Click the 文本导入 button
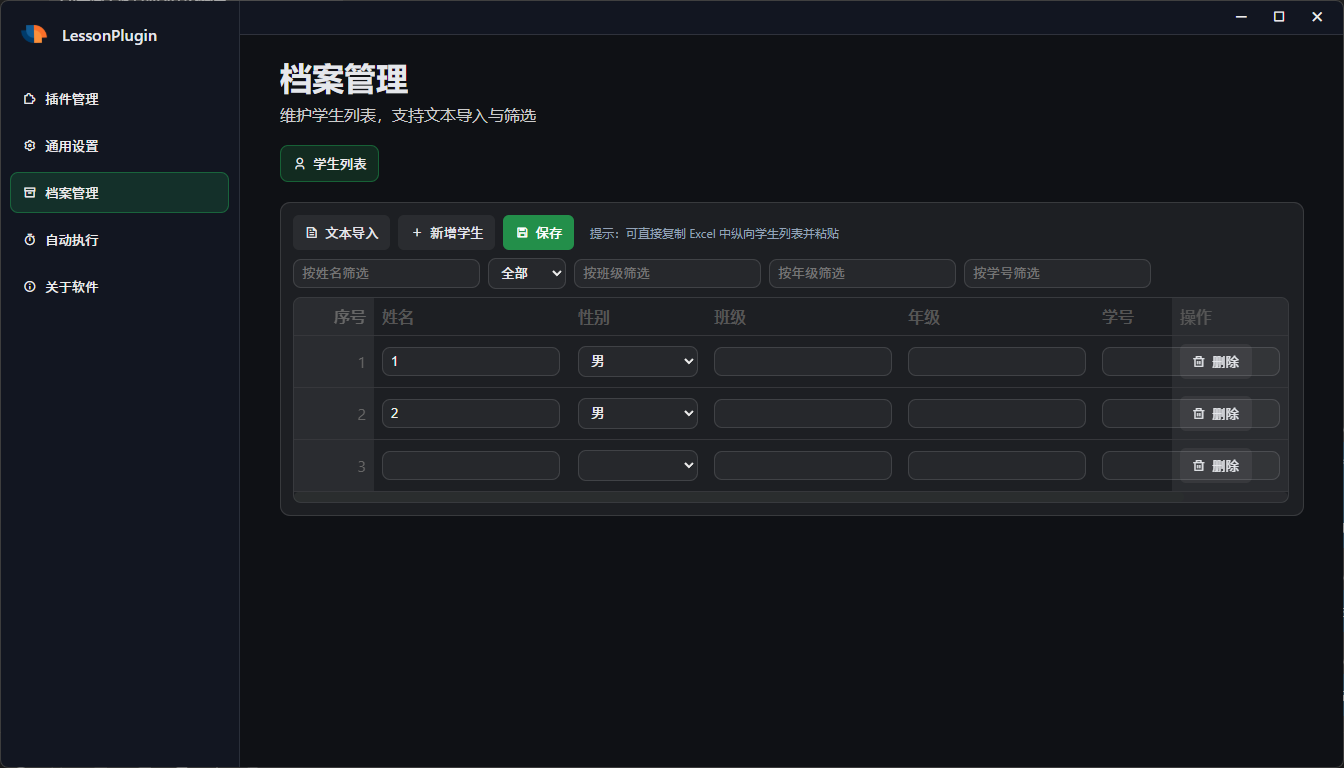Image resolution: width=1344 pixels, height=768 pixels. (341, 233)
